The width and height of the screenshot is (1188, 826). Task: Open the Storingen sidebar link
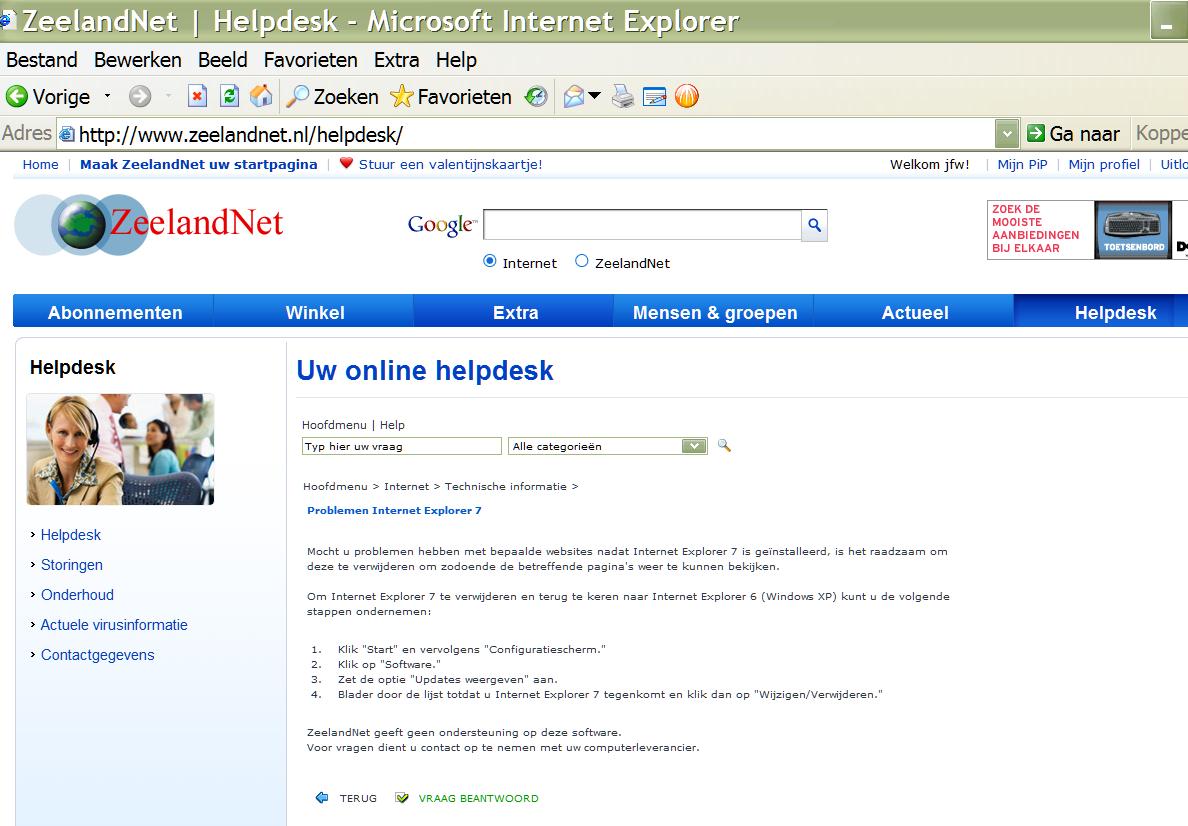coord(71,565)
